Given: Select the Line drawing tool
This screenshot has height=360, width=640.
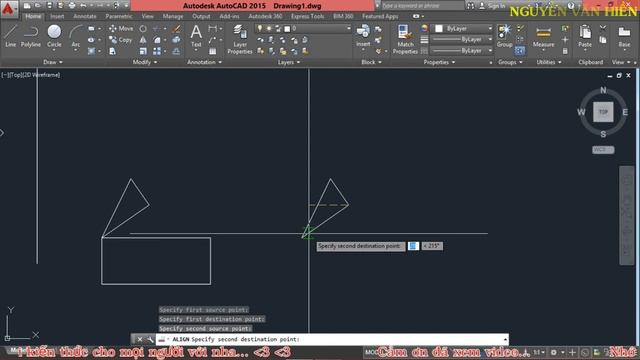Looking at the screenshot, I should (x=11, y=36).
